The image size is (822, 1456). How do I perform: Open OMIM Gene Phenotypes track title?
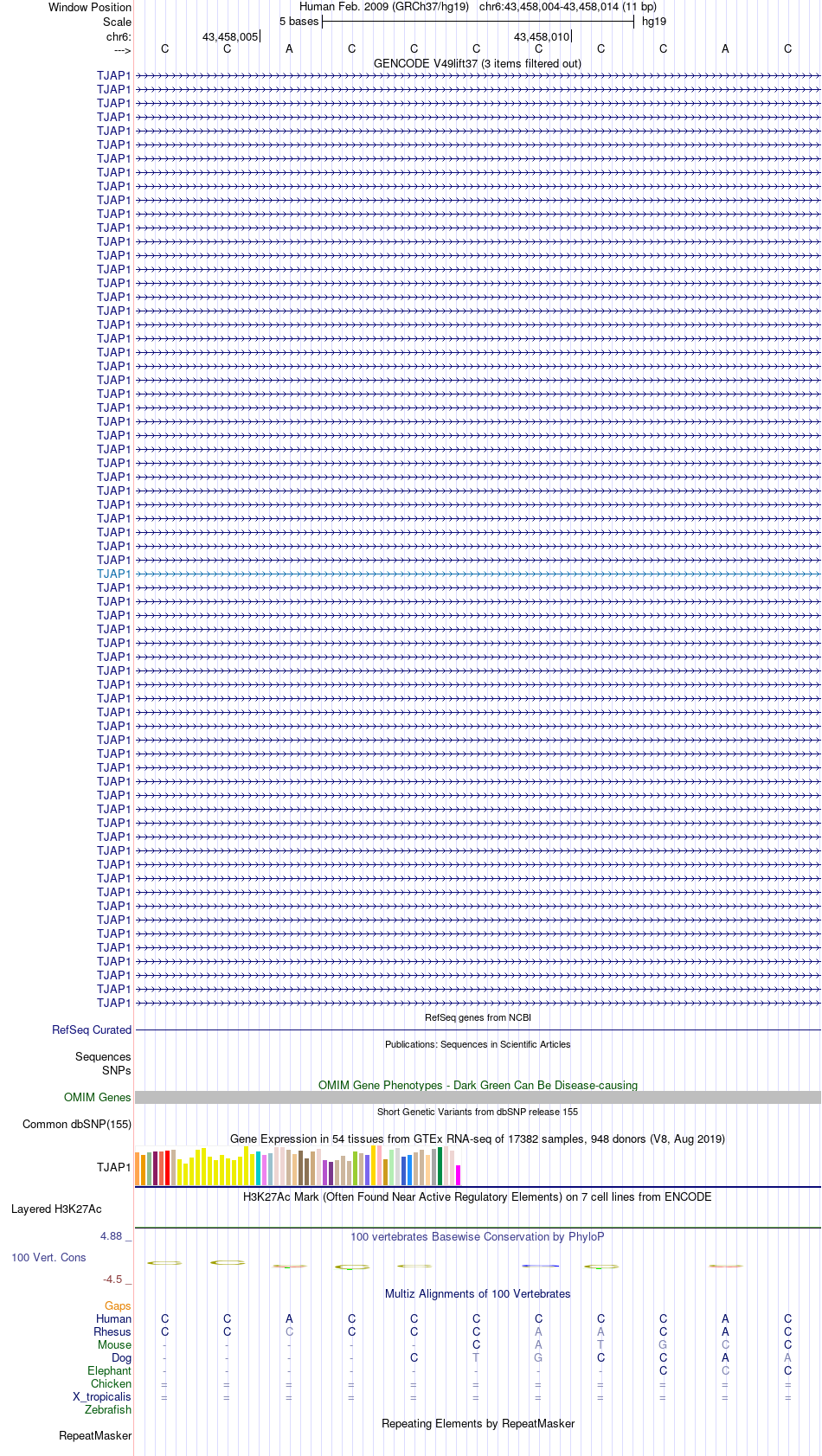coord(478,1085)
